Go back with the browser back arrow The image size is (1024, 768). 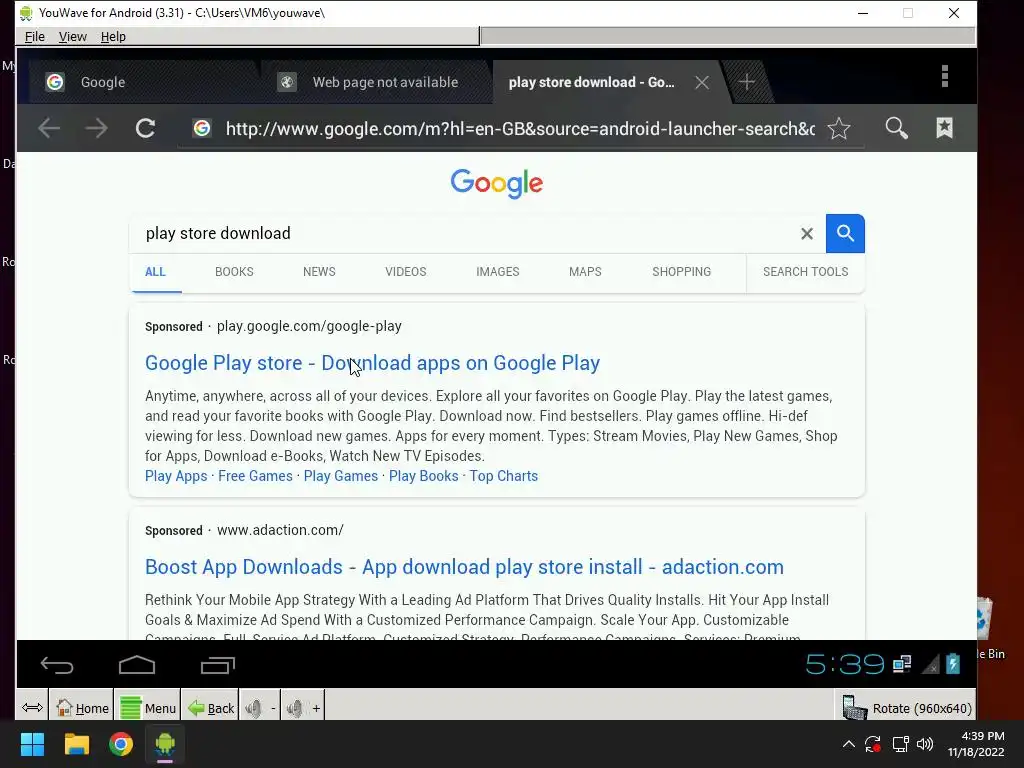(x=49, y=128)
